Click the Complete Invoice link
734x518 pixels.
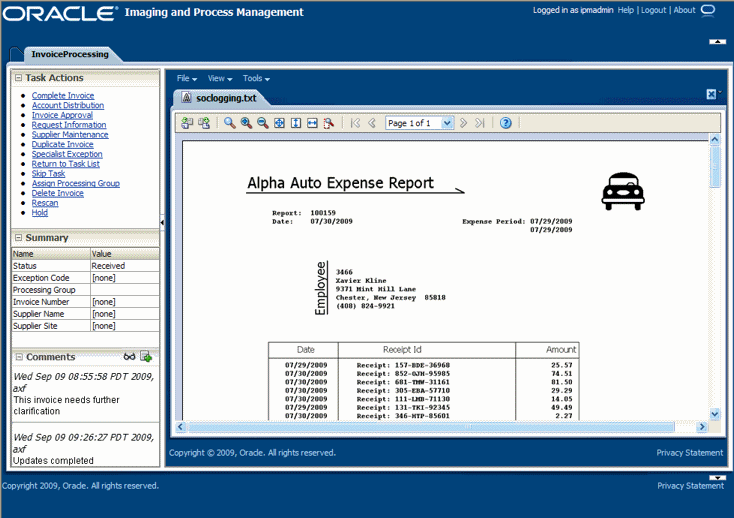point(63,96)
